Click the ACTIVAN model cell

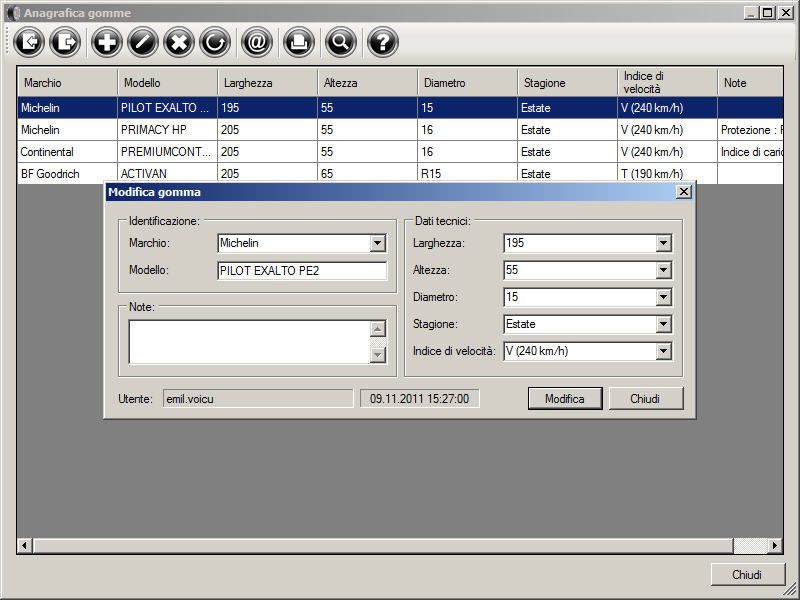pyautogui.click(x=167, y=173)
